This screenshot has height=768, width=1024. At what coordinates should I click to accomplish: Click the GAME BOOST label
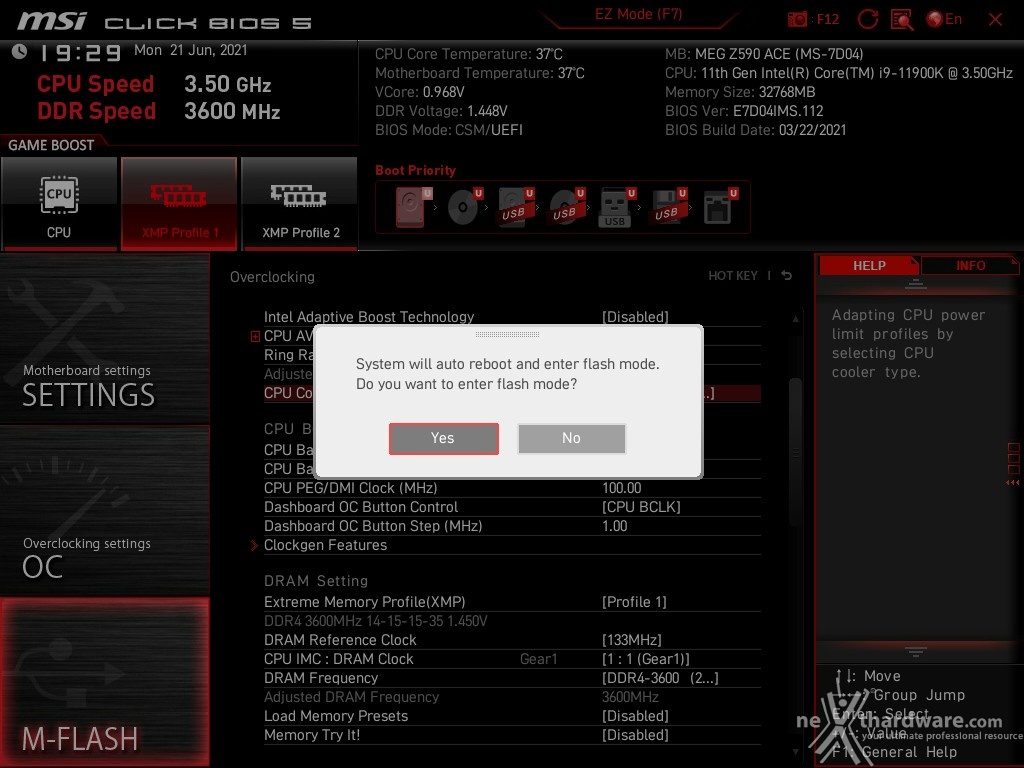(51, 145)
